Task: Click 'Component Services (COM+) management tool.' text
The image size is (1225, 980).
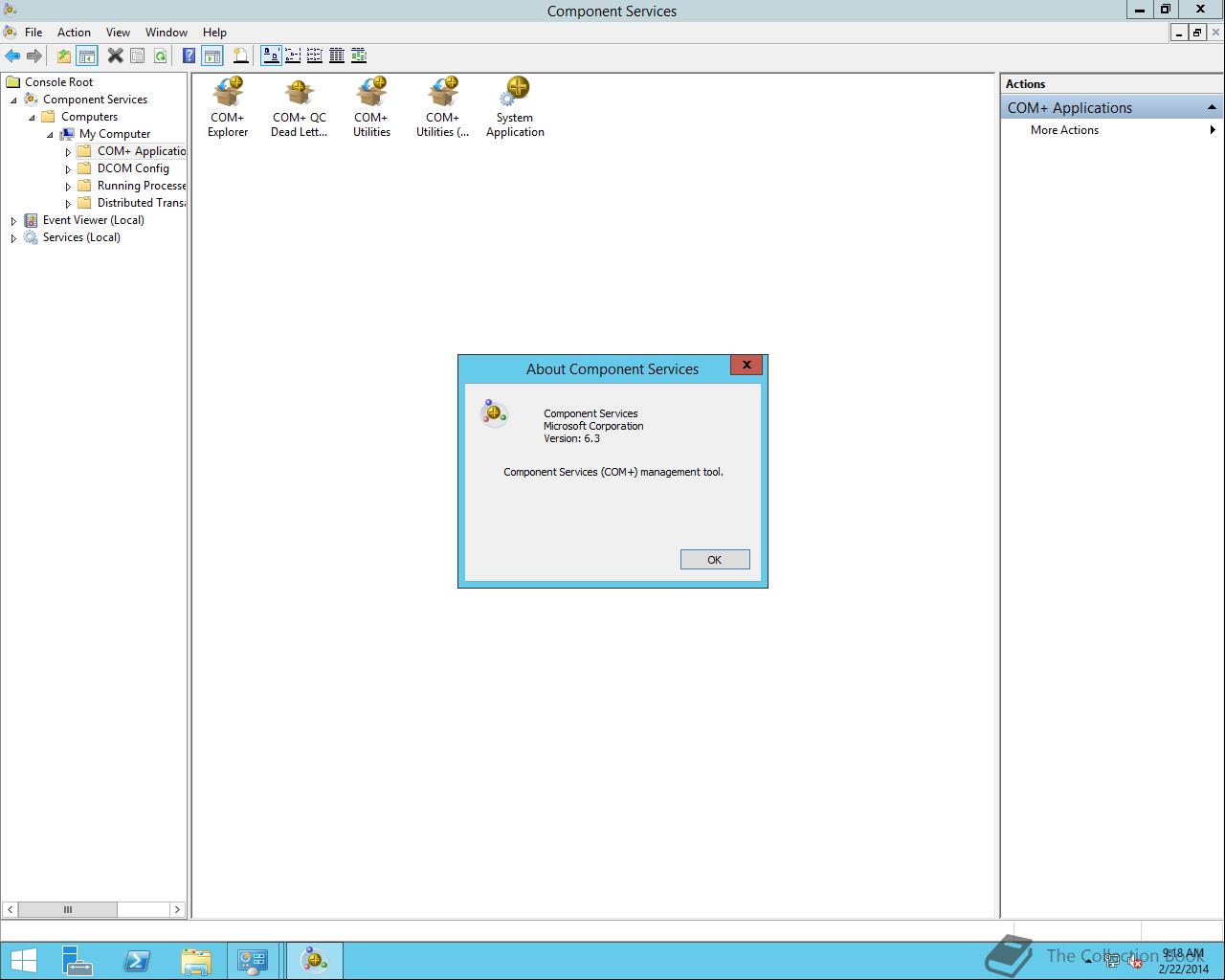Action: click(613, 472)
